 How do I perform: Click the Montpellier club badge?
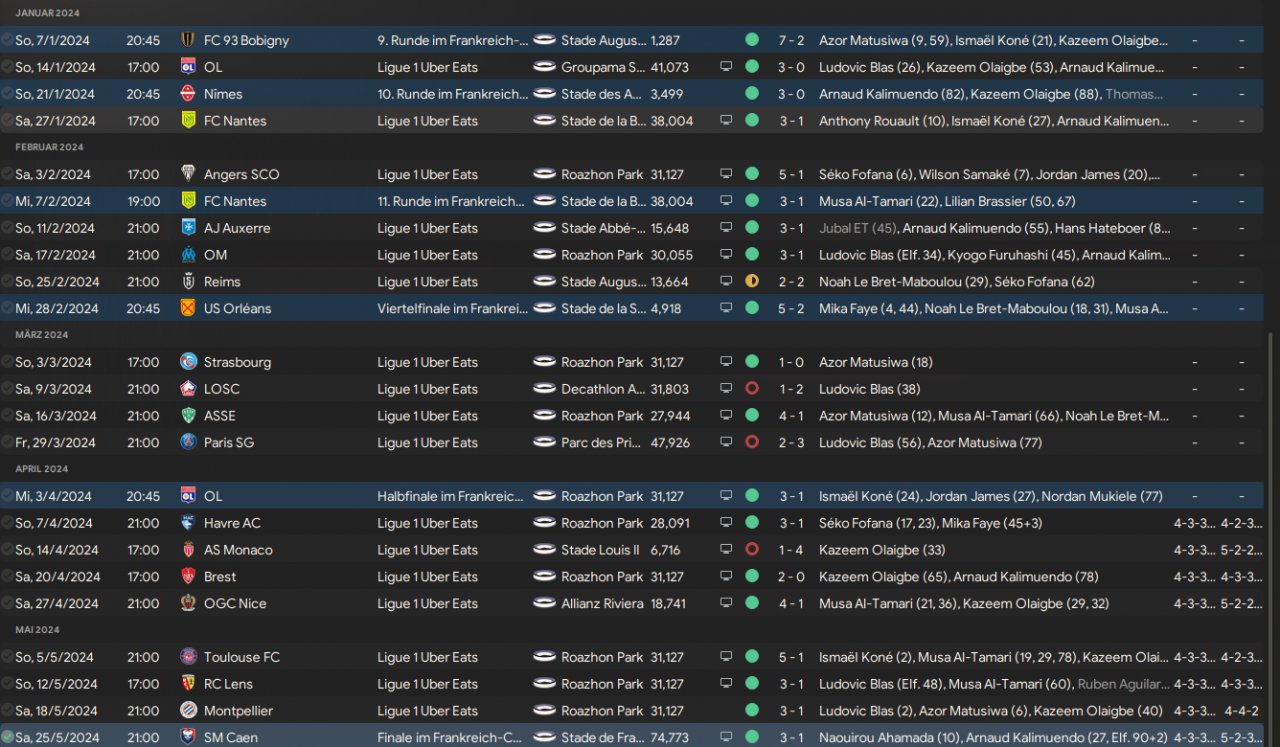click(187, 711)
